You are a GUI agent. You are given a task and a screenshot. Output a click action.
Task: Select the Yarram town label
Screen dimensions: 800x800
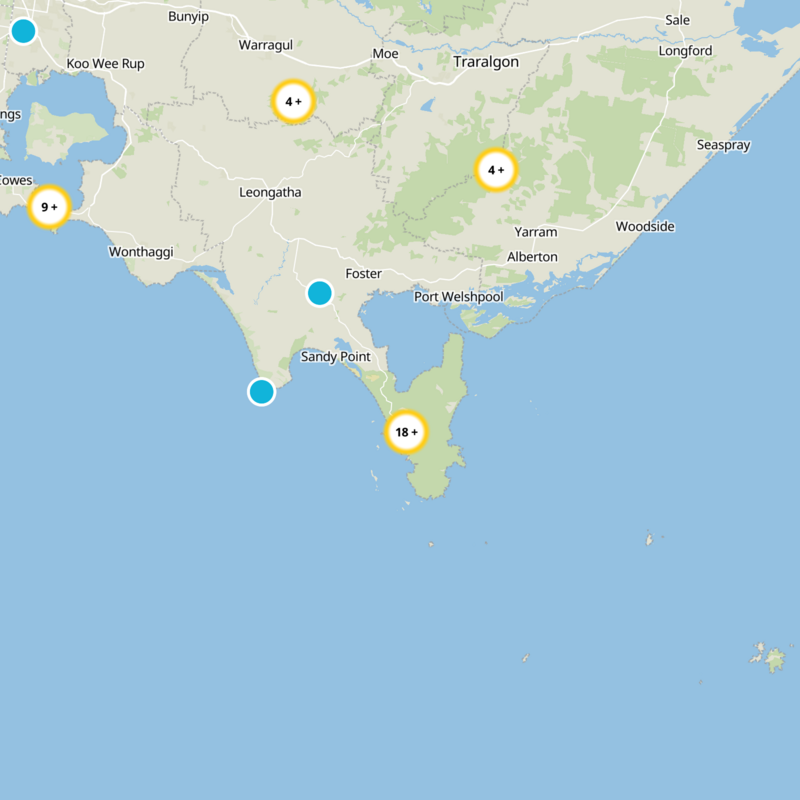pos(535,231)
